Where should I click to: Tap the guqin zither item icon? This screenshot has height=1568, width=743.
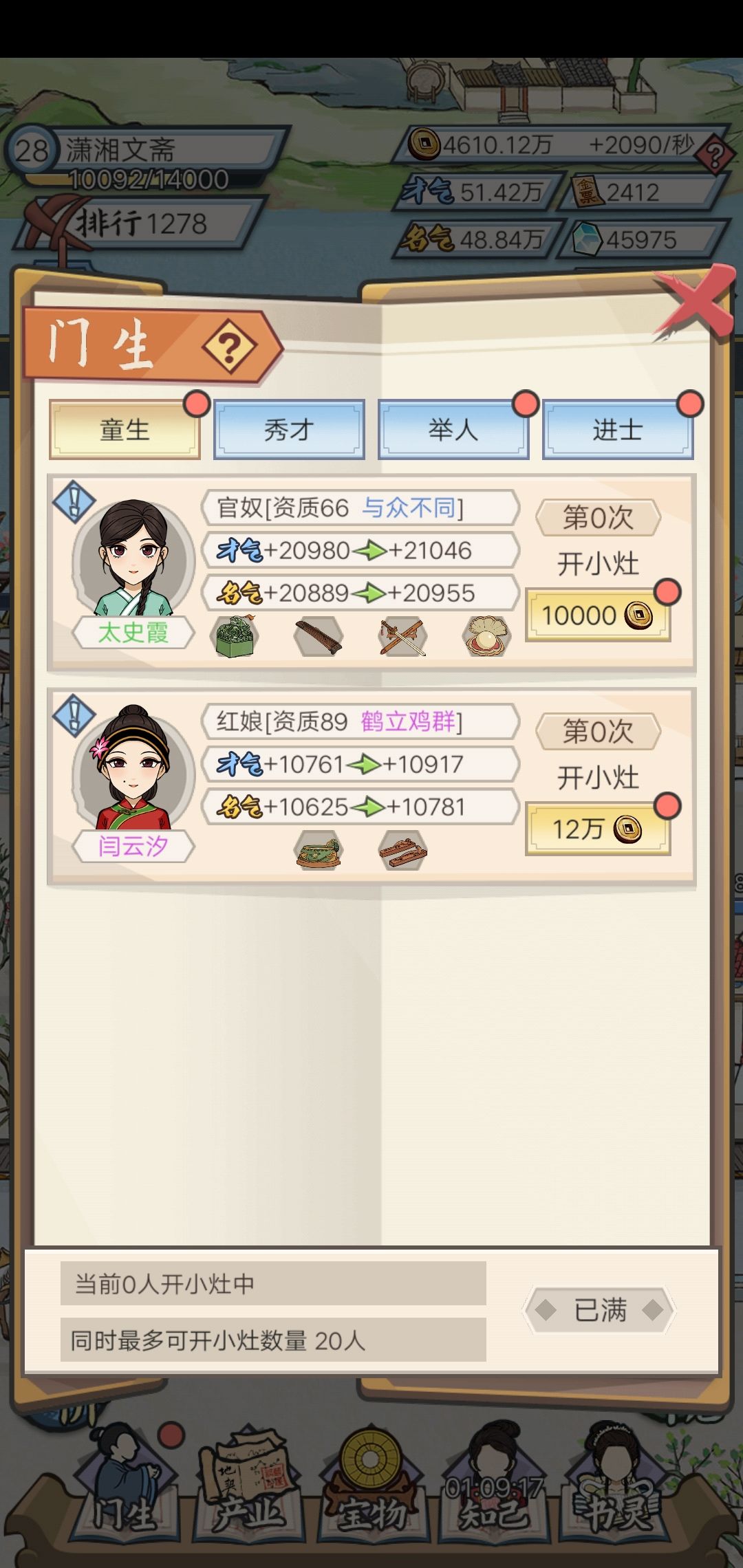point(318,636)
